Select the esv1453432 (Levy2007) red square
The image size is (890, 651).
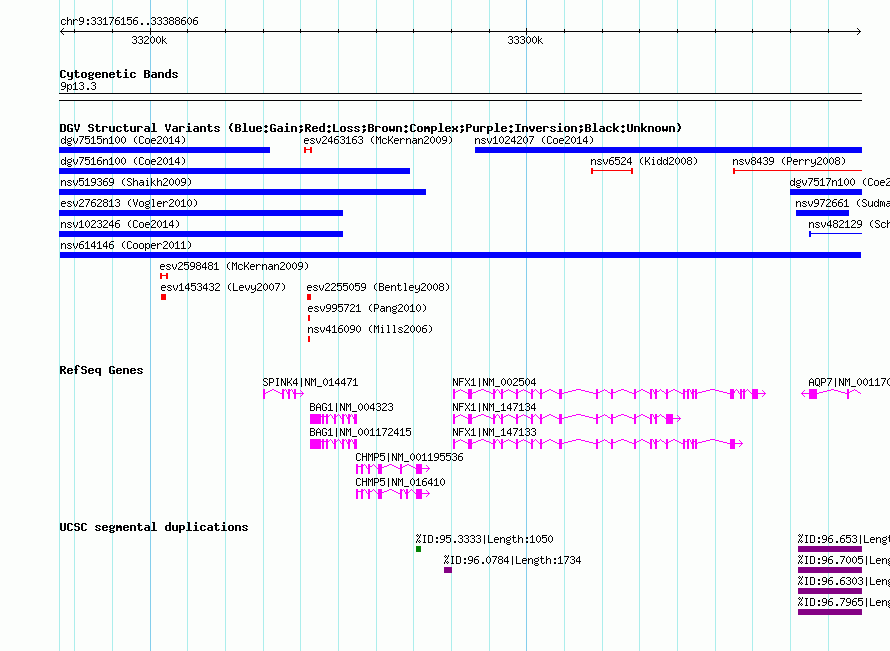[x=163, y=297]
